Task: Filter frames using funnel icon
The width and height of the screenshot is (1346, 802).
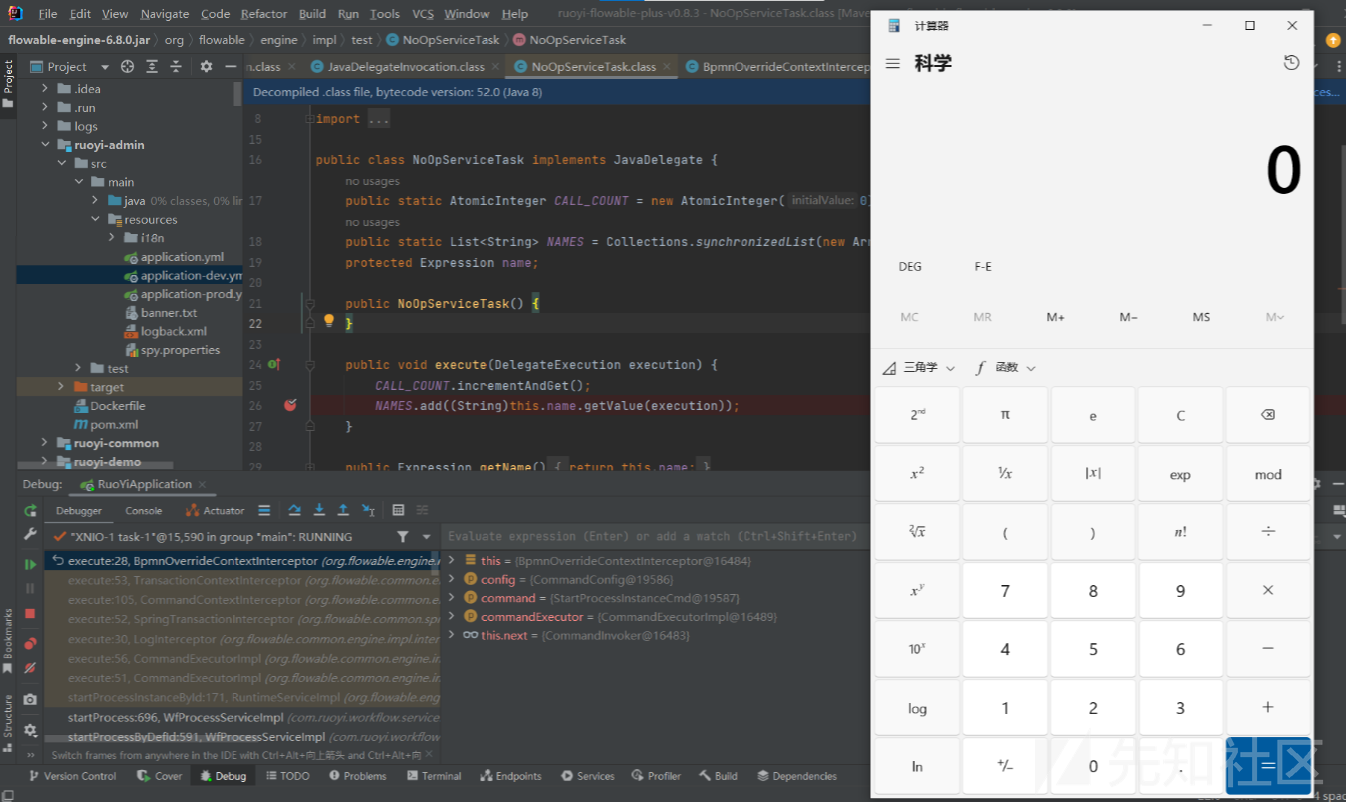Action: (402, 537)
